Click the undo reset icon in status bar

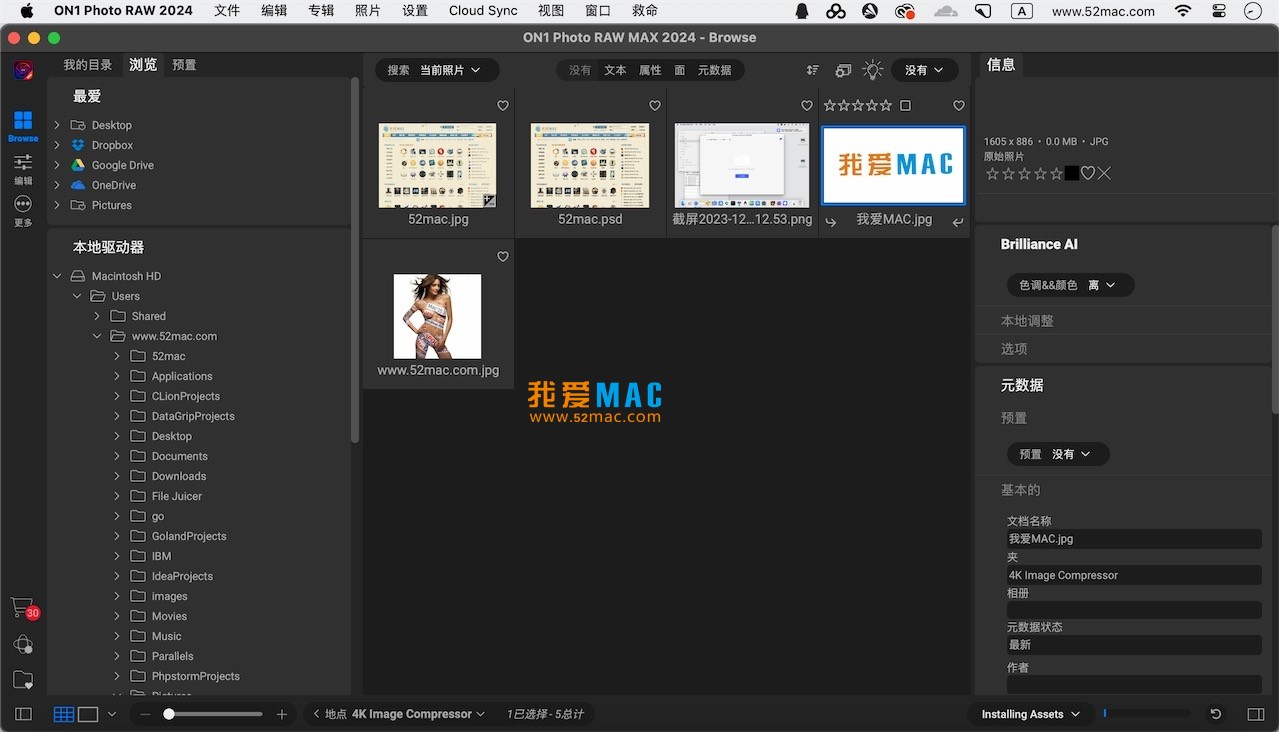[1216, 714]
